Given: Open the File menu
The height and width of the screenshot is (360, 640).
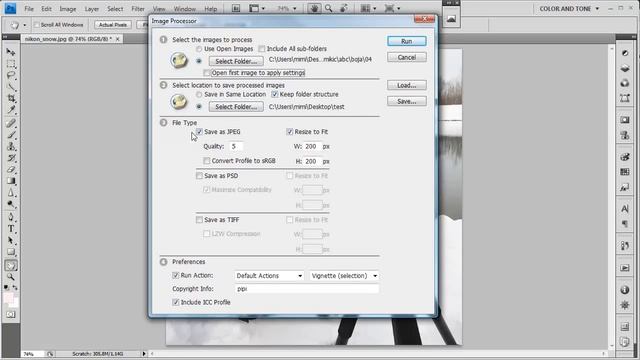Looking at the screenshot, I should 29,9.
